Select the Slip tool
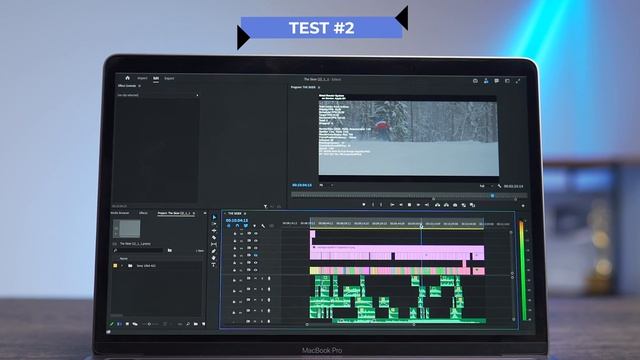Viewport: 640px width, 360px height. pos(214,244)
